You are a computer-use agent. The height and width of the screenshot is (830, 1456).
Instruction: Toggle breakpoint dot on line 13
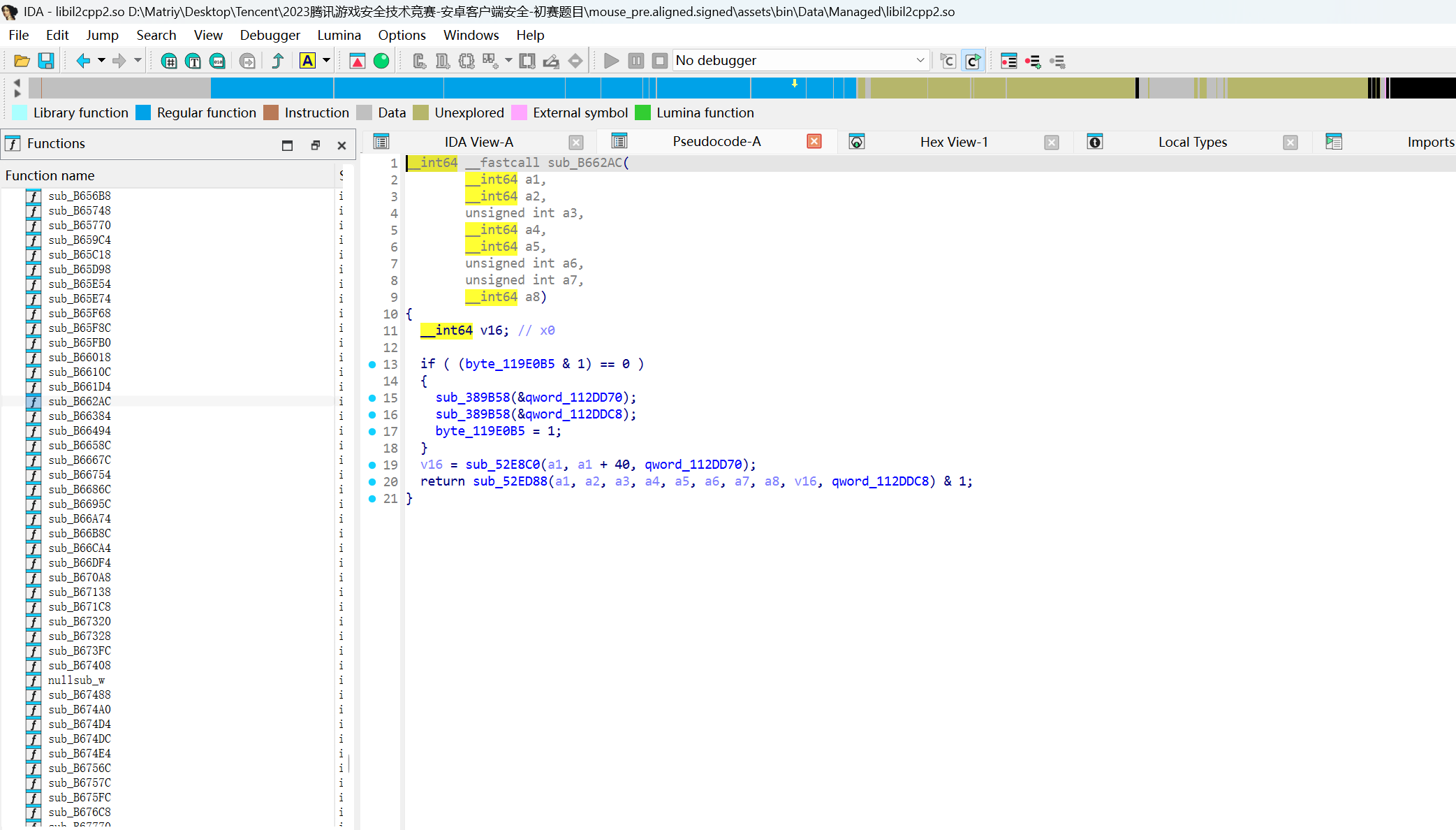click(372, 364)
